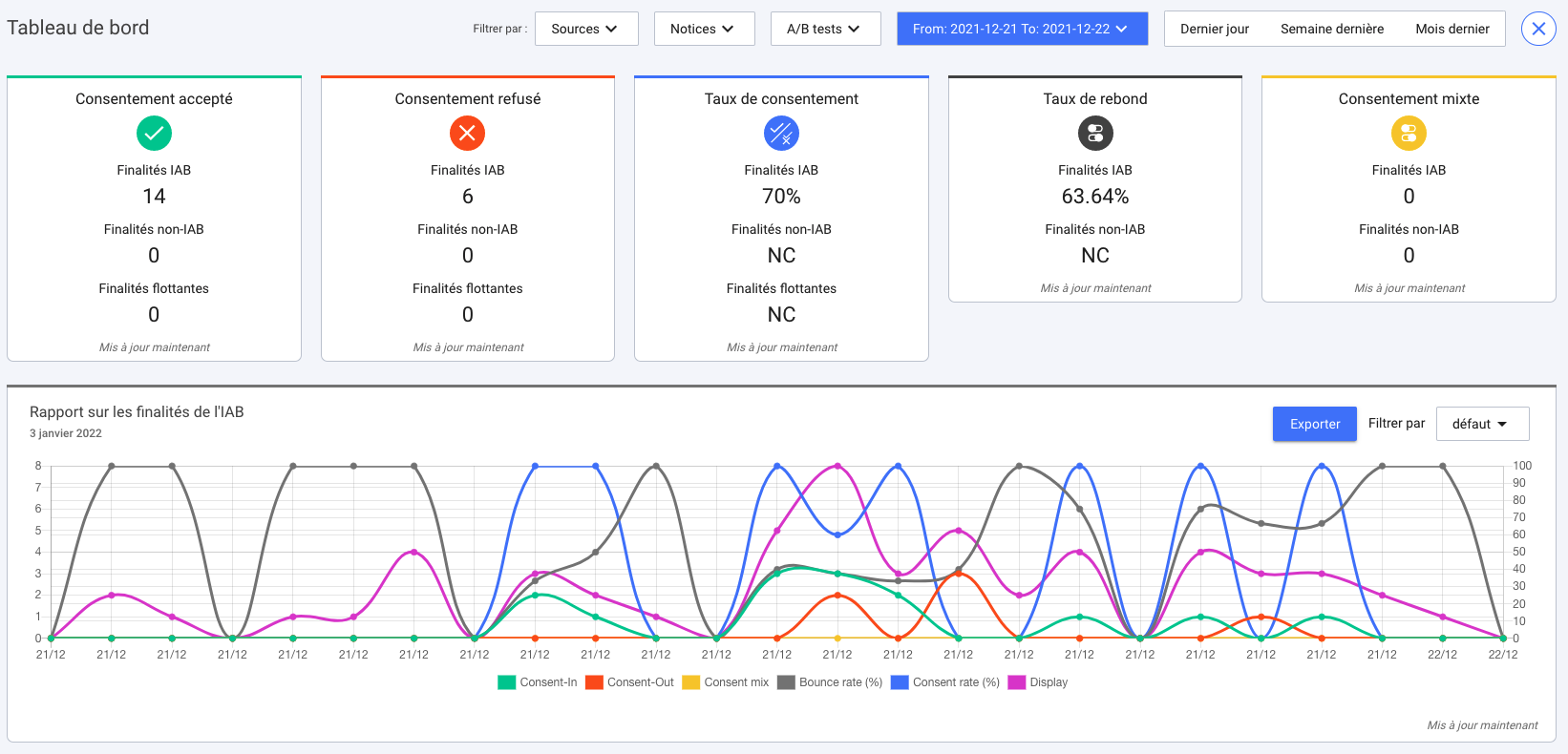Open the A/B tests dropdown
Viewport: 1568px width, 754px height.
tap(823, 29)
